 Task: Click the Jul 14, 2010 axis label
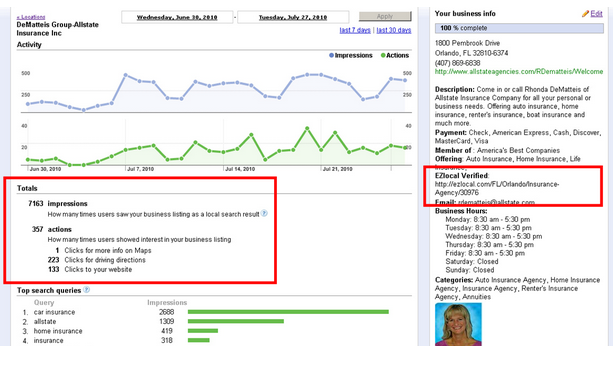[x=240, y=169]
